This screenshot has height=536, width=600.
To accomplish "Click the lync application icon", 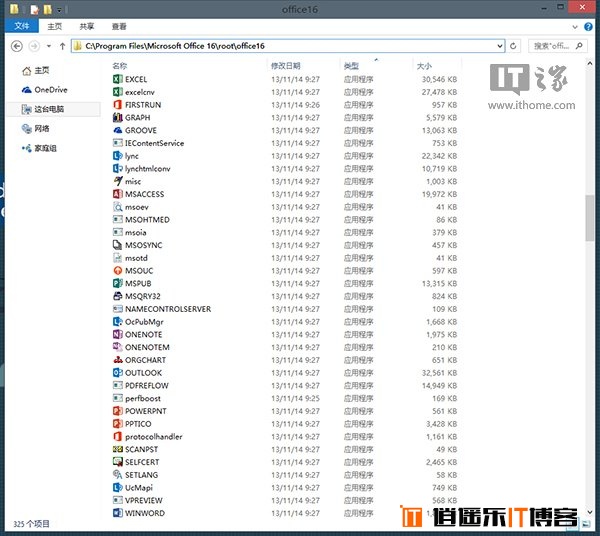I will (x=117, y=156).
